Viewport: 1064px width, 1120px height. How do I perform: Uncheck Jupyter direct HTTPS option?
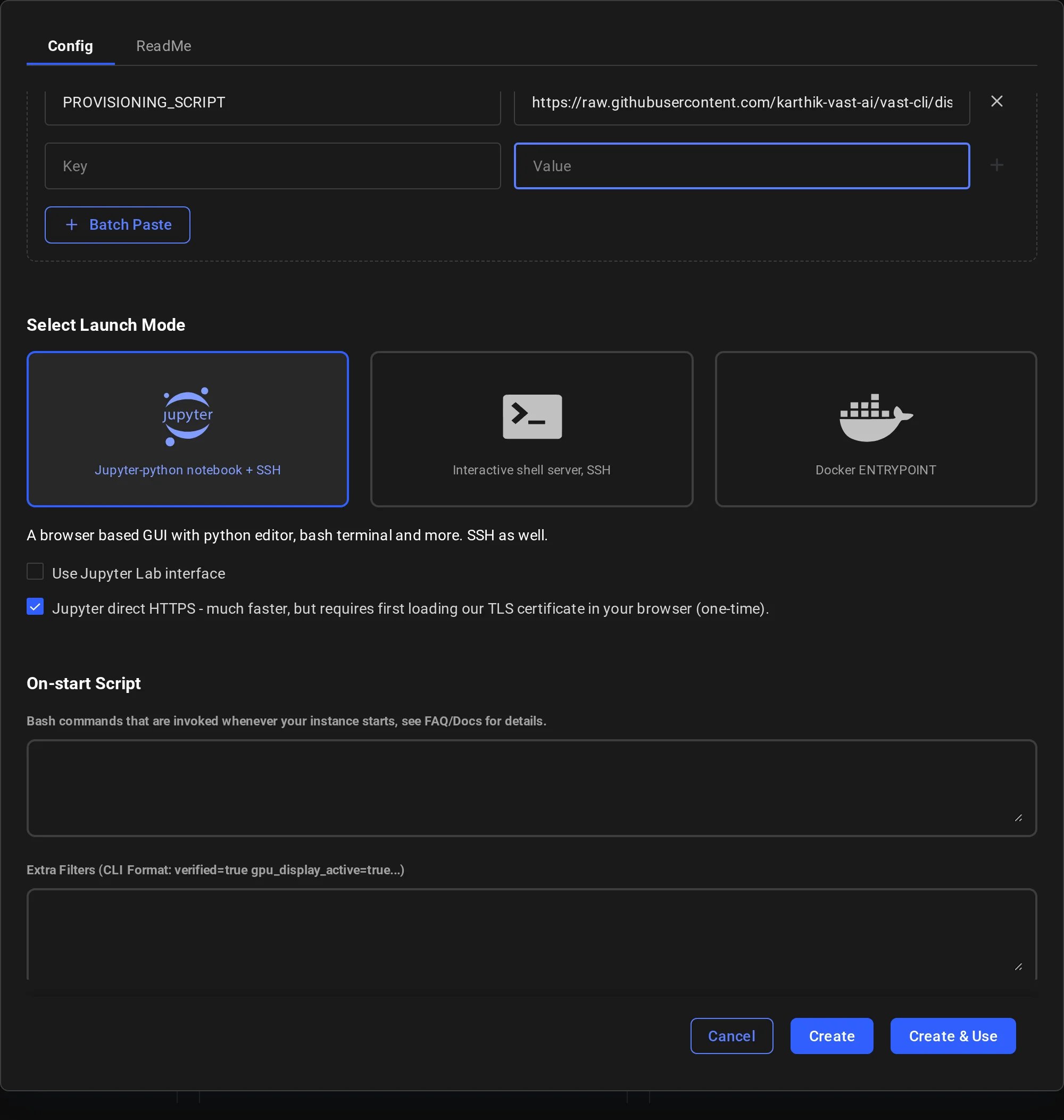click(x=35, y=606)
